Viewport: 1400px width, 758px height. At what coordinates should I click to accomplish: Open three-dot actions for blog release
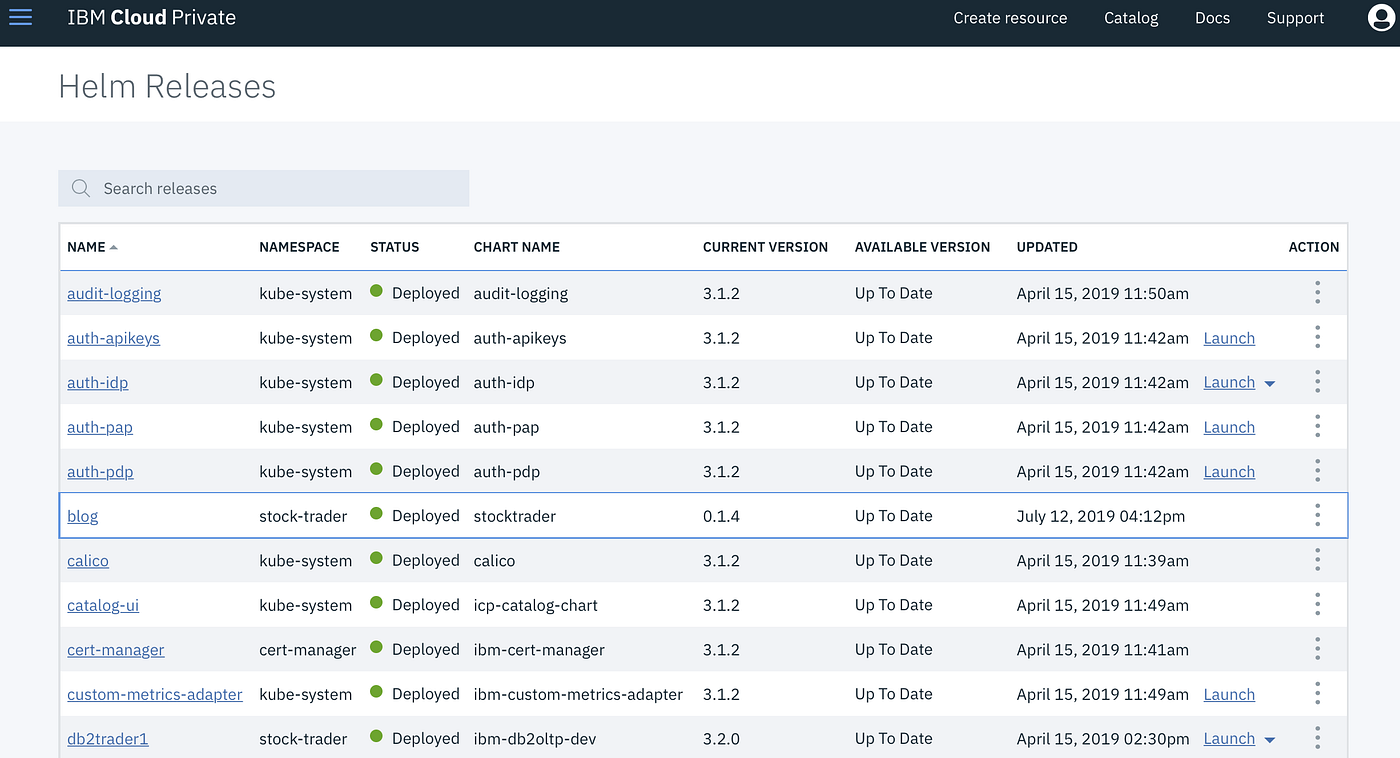1317,516
